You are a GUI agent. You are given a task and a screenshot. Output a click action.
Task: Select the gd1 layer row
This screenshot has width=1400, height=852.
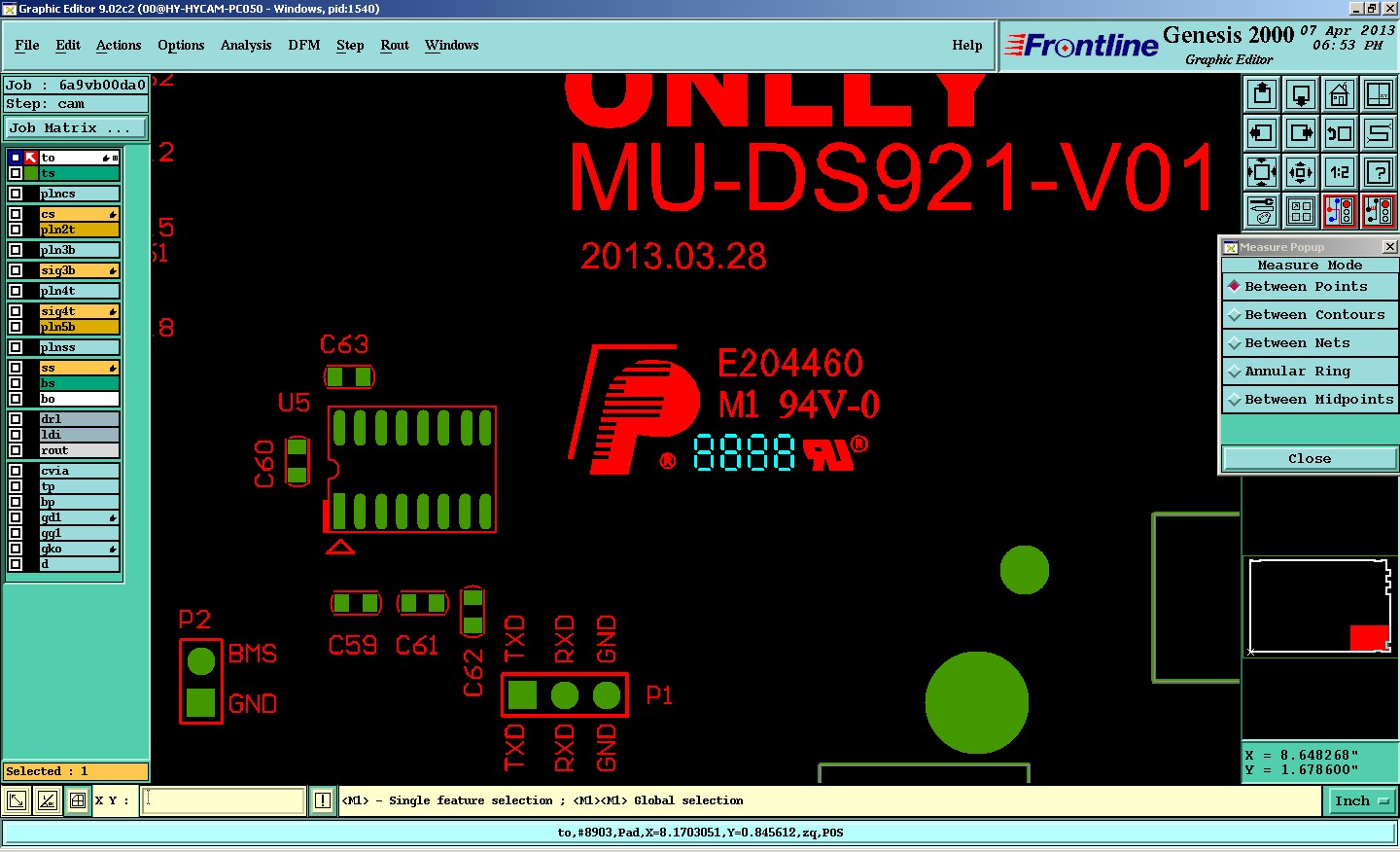[x=80, y=517]
